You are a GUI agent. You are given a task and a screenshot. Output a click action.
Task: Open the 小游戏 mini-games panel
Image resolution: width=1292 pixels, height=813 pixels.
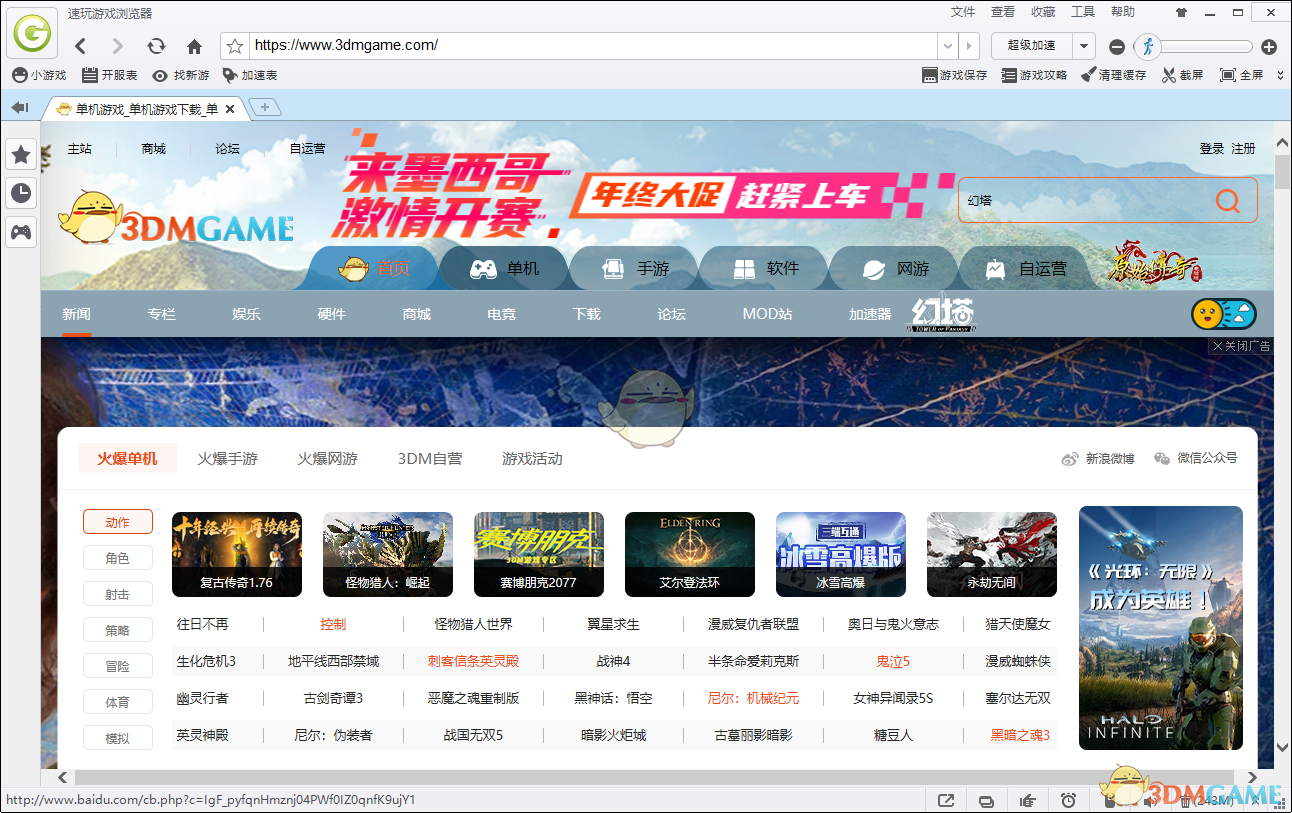coord(41,74)
